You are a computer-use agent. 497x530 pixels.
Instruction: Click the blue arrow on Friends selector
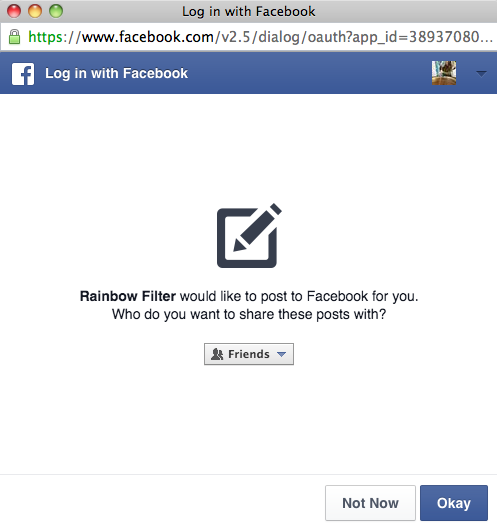pyautogui.click(x=281, y=354)
